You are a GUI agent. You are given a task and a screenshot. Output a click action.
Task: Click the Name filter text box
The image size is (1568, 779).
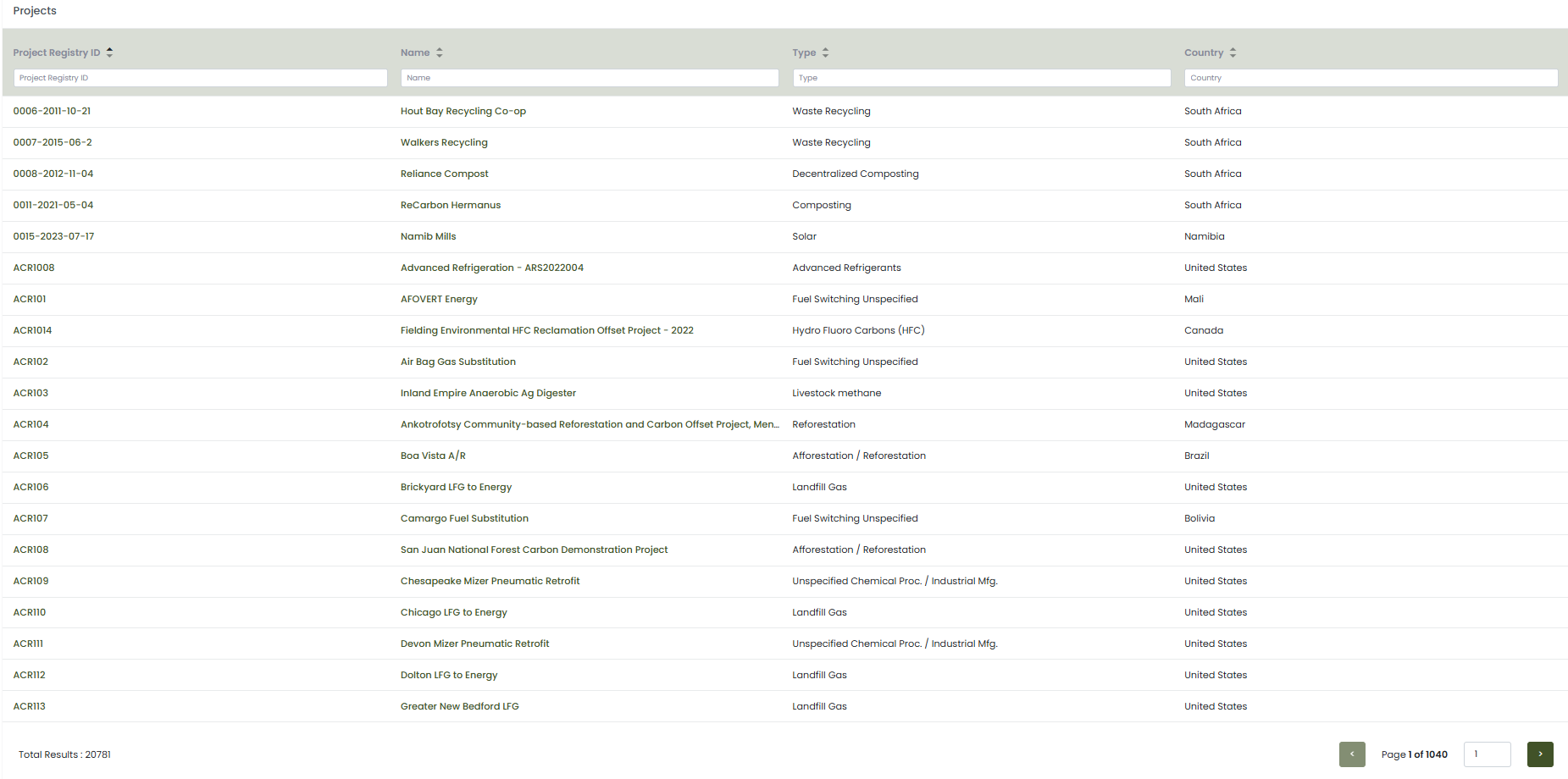(589, 78)
